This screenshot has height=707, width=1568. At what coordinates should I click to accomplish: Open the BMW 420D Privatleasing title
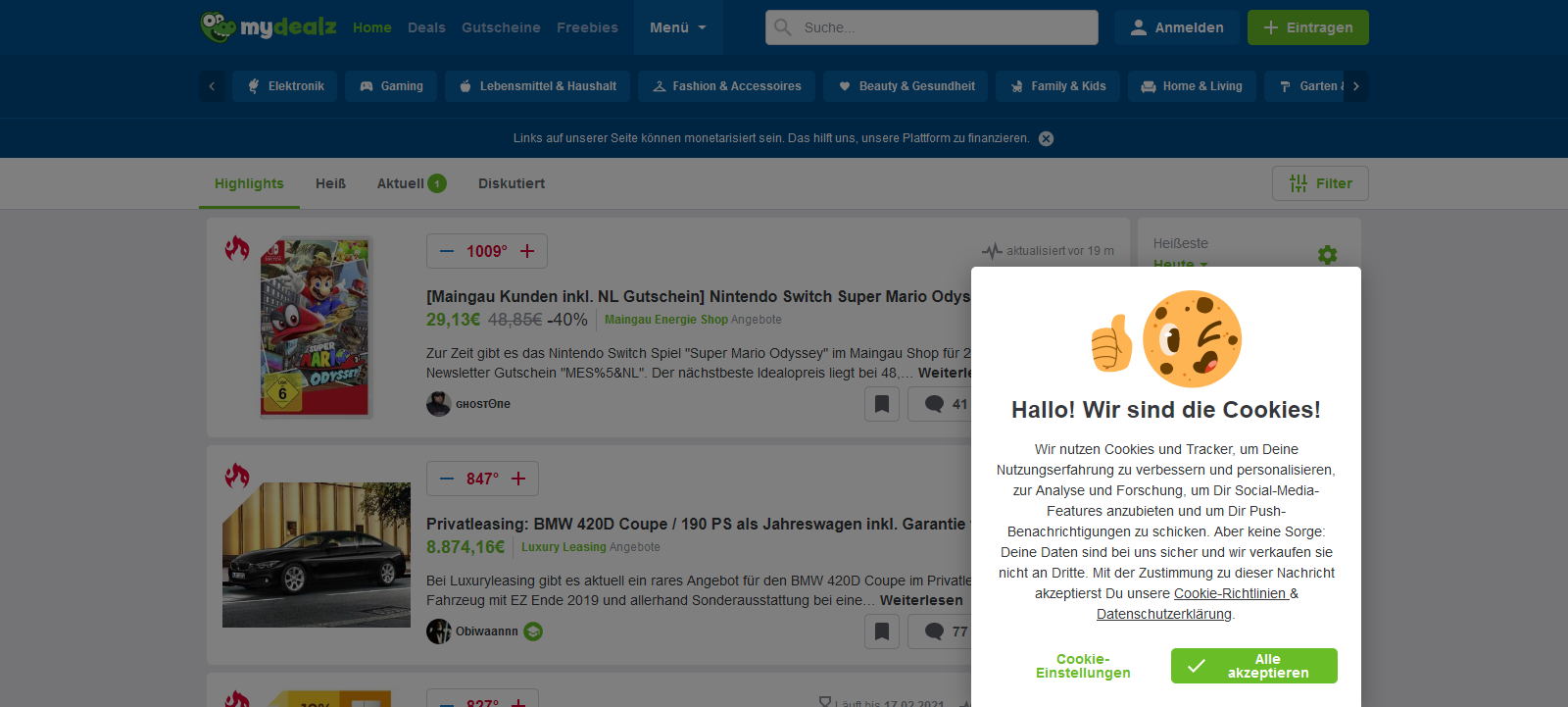coord(698,524)
